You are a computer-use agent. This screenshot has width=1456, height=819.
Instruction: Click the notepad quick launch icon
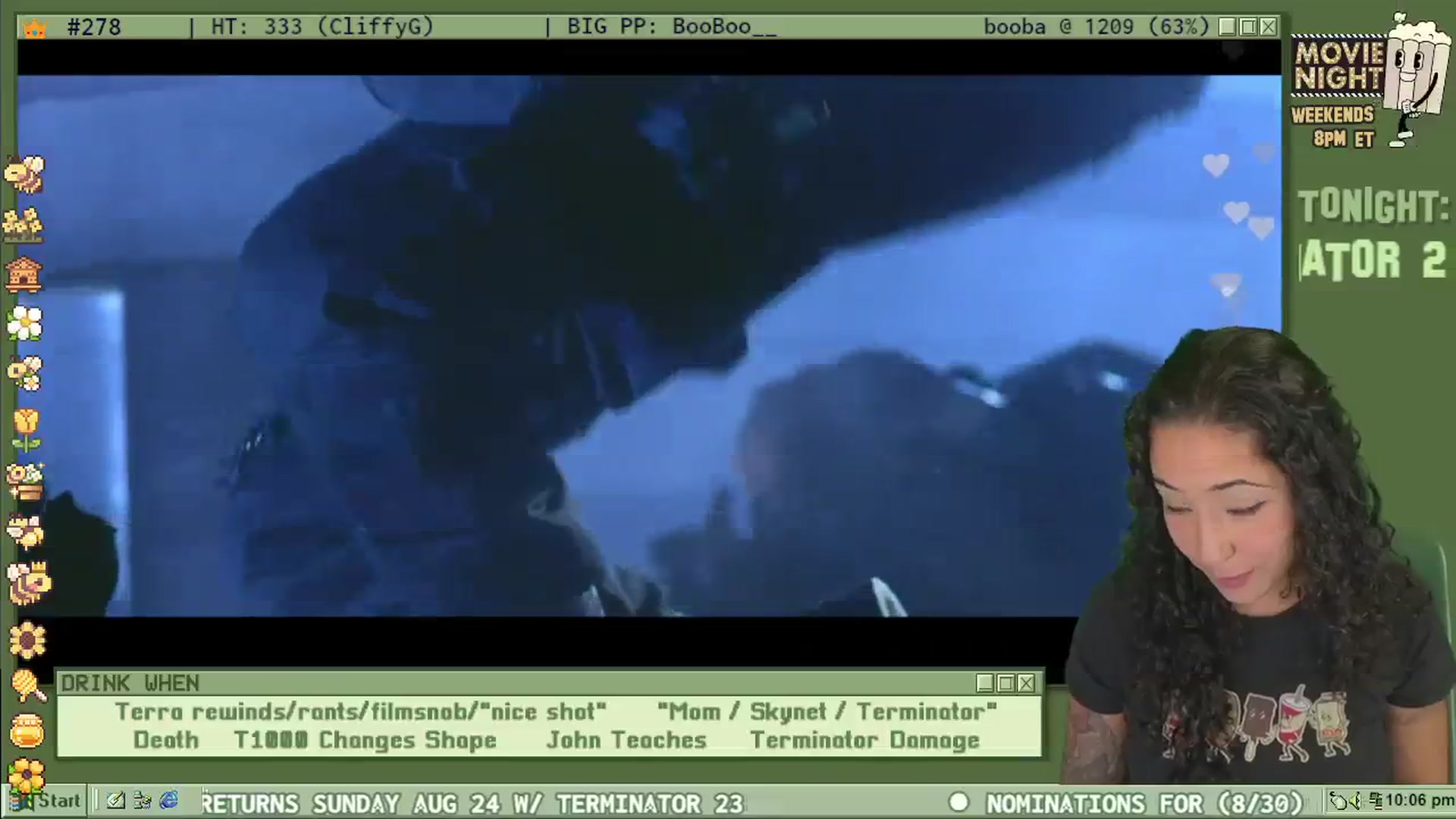(x=116, y=801)
